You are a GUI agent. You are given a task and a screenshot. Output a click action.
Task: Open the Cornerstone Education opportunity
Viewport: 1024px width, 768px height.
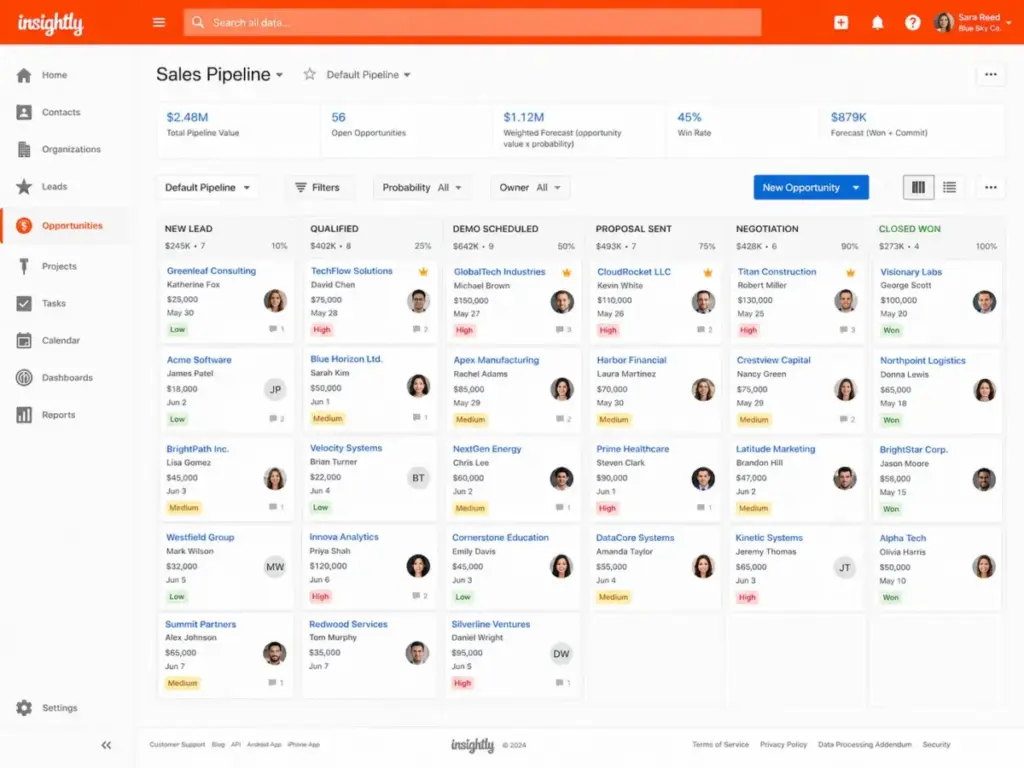pyautogui.click(x=500, y=537)
